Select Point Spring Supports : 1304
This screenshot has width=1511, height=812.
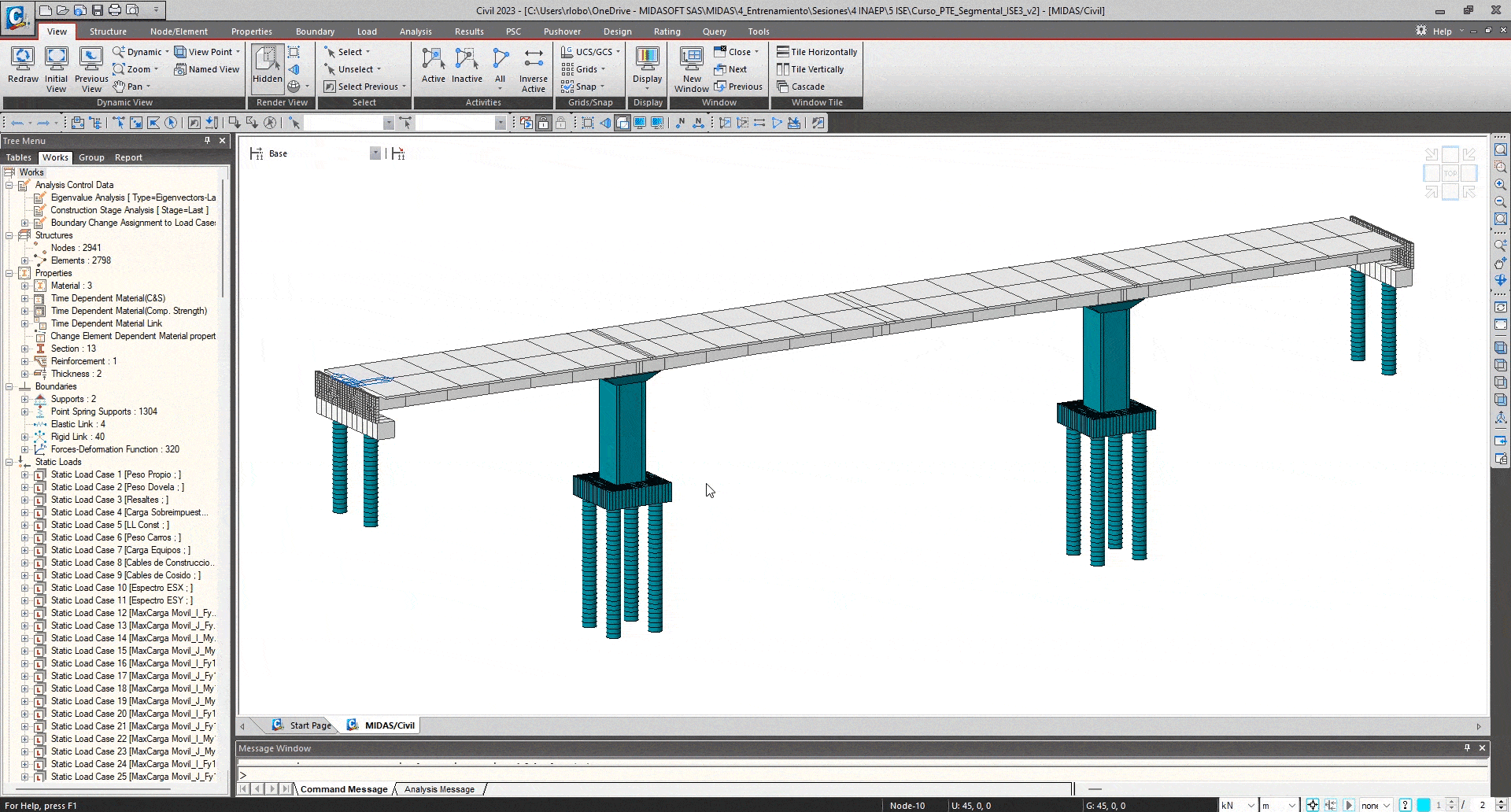[x=104, y=412]
